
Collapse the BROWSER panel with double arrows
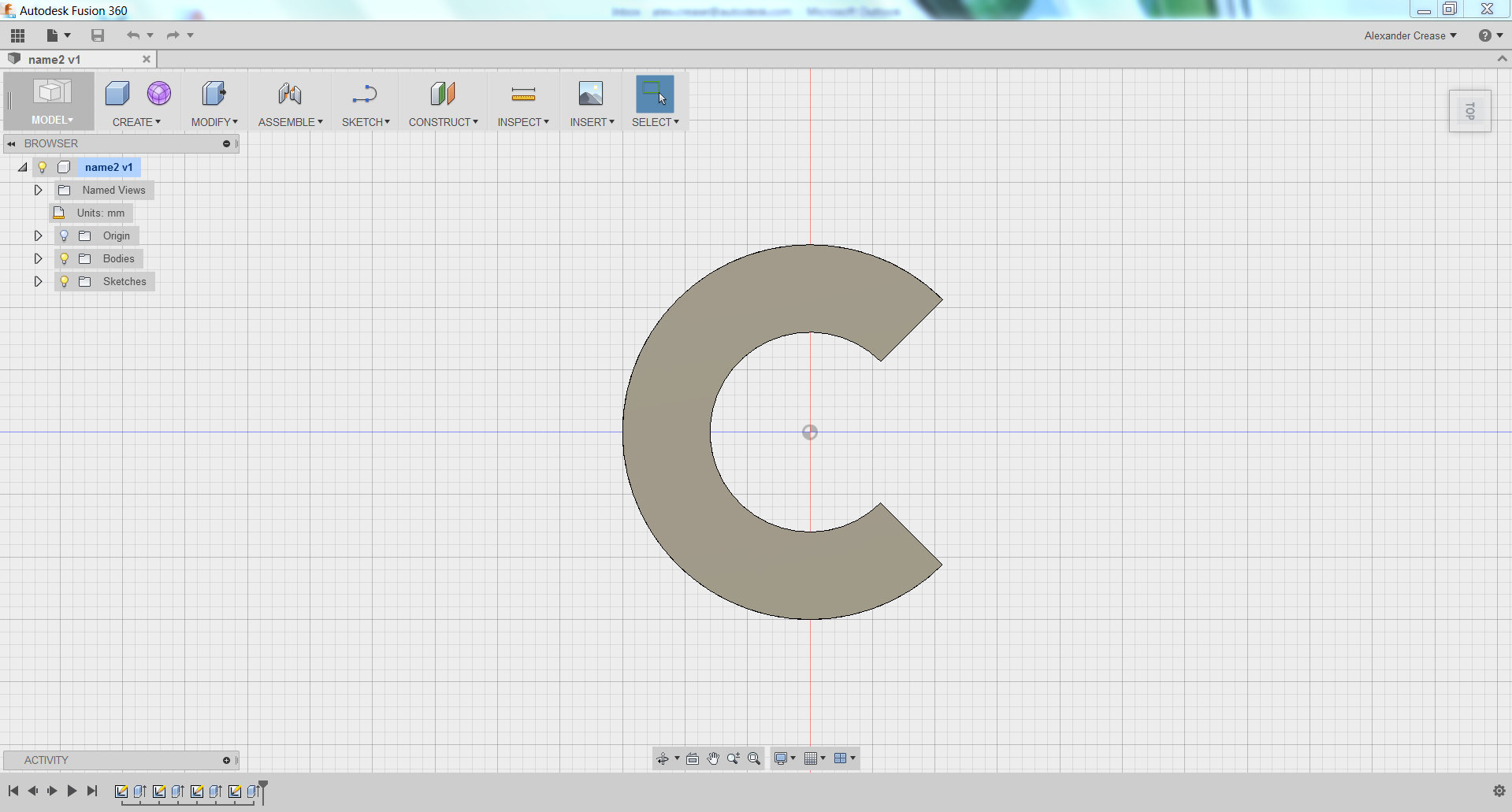coord(12,143)
